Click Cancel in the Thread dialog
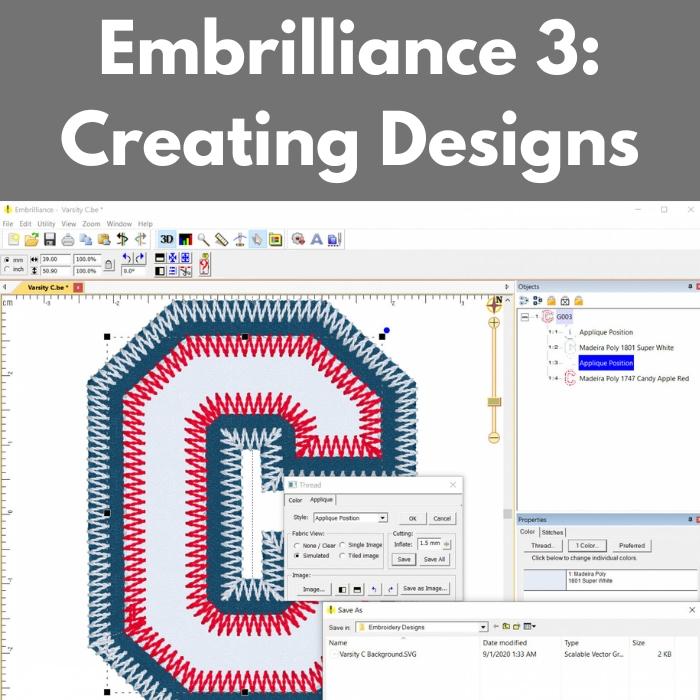The width and height of the screenshot is (700, 700). click(442, 518)
